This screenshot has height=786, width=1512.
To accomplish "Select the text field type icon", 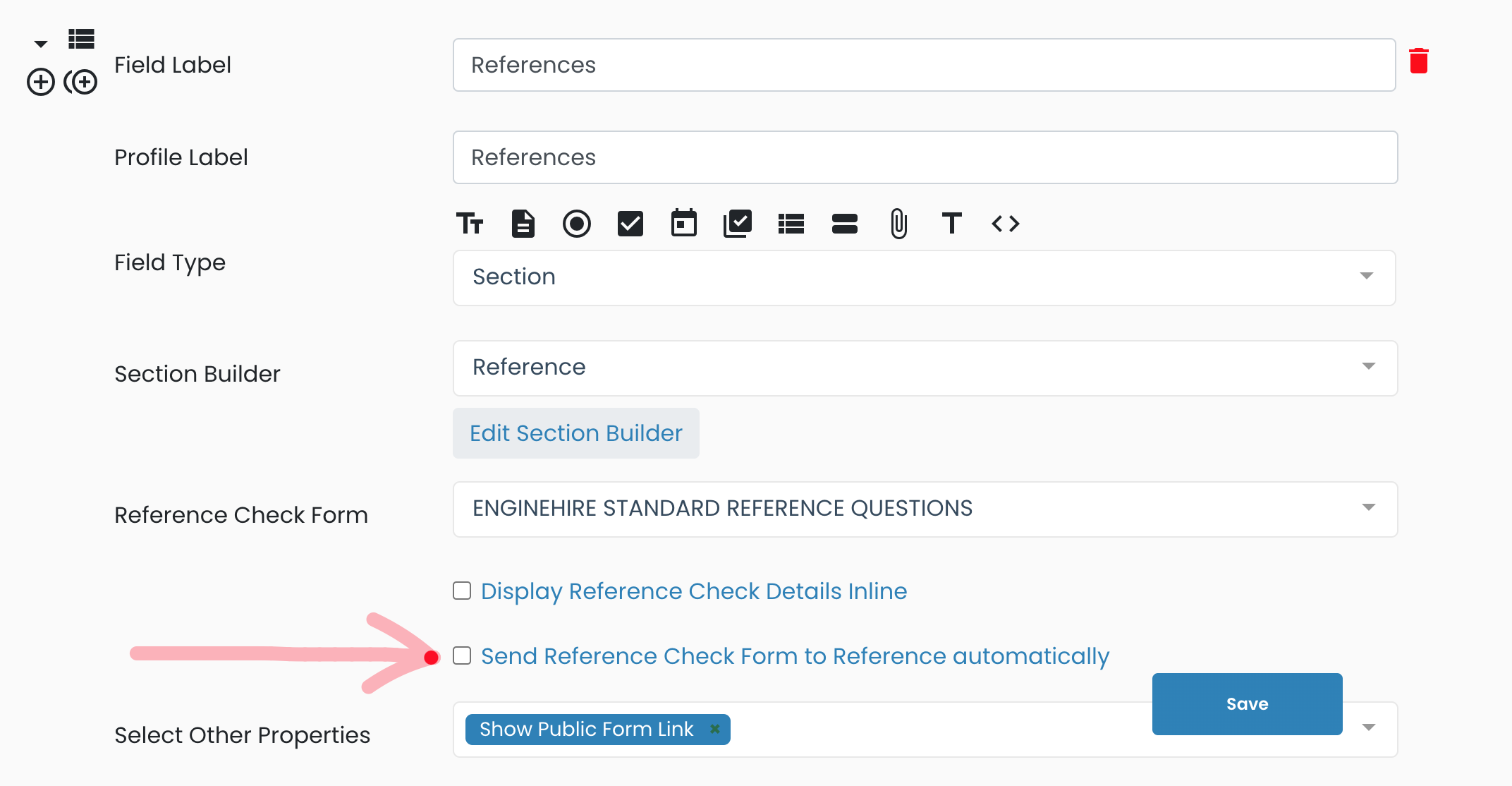I will pyautogui.click(x=470, y=224).
